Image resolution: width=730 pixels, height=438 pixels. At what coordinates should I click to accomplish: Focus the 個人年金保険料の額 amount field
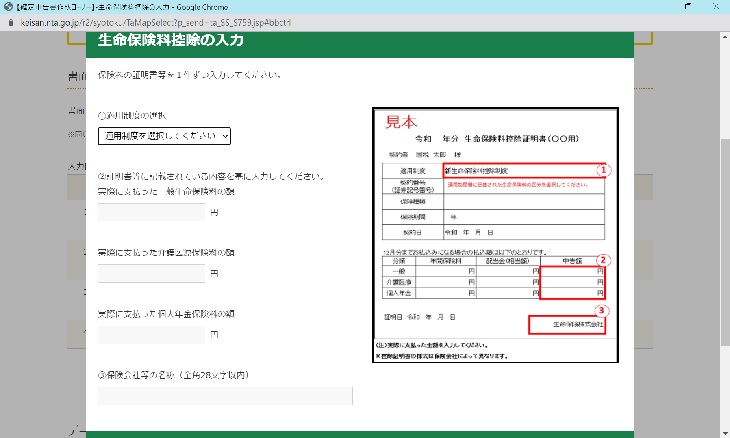click(151, 334)
